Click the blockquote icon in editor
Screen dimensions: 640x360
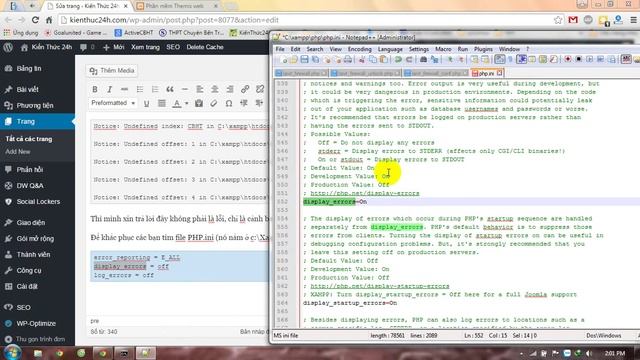click(x=170, y=89)
